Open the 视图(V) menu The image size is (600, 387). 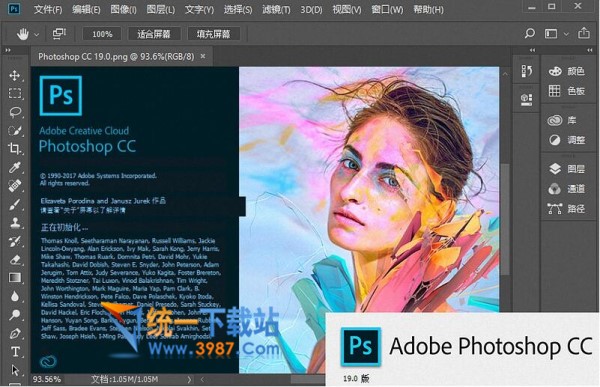[347, 9]
